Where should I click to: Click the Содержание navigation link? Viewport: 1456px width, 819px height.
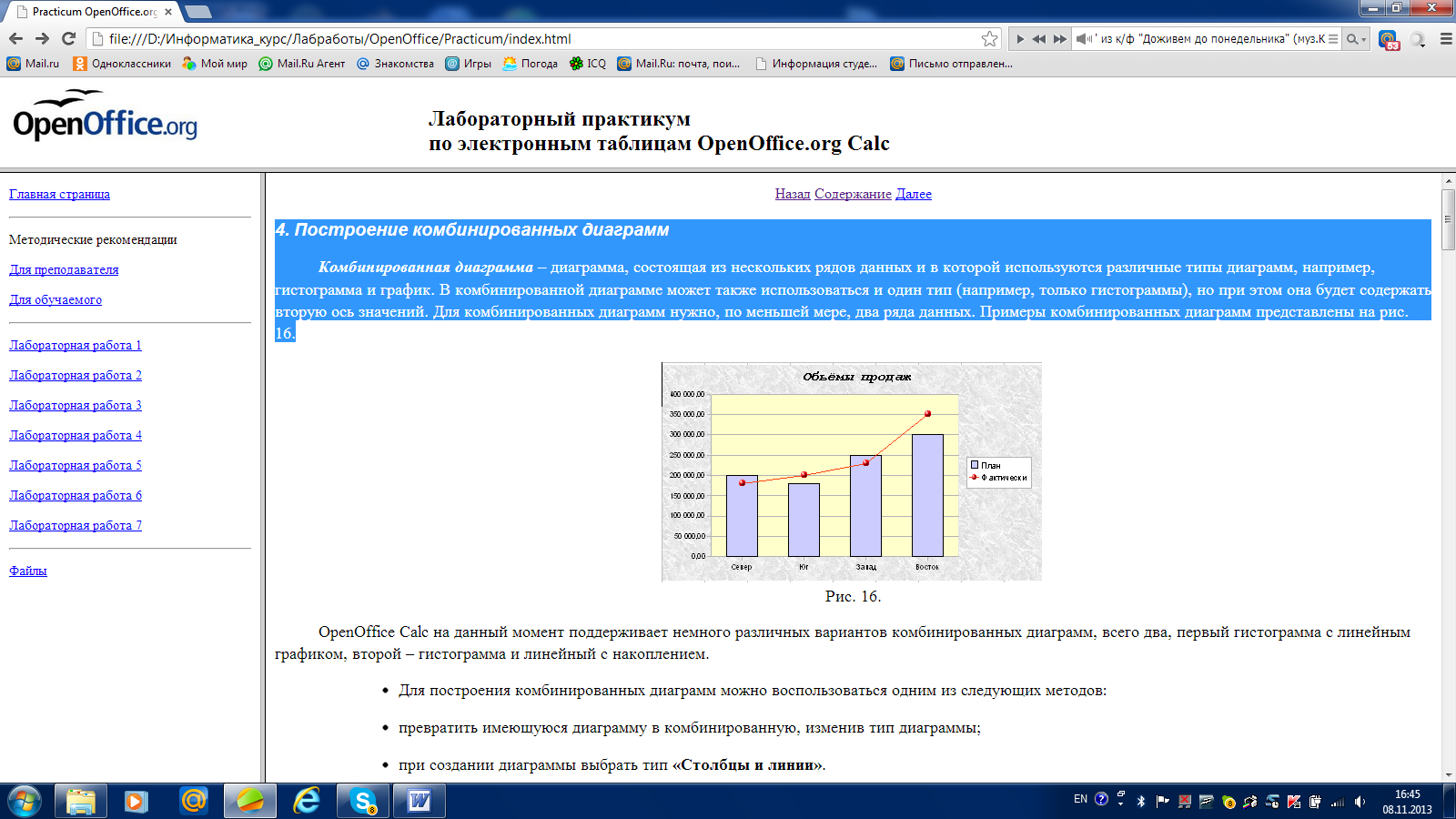853,194
